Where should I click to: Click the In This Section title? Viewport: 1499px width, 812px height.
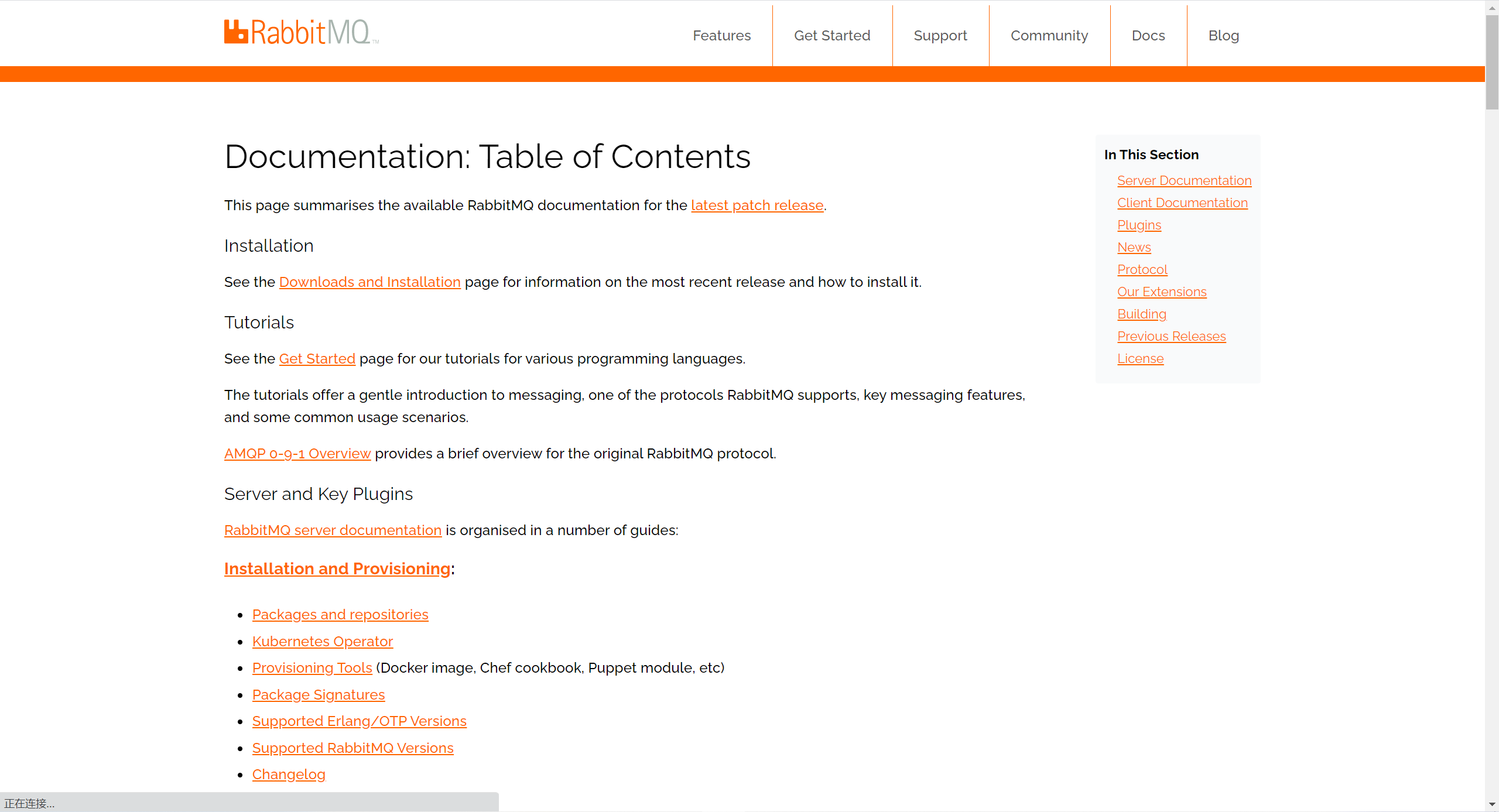coord(1151,155)
